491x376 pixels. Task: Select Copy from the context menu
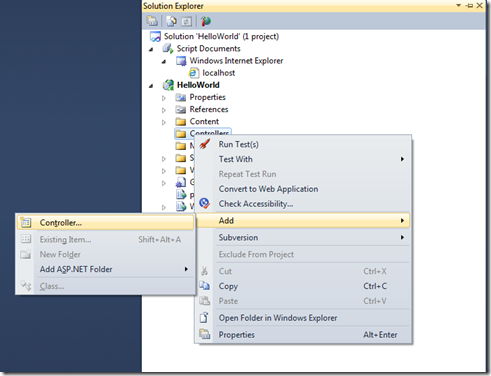coord(303,286)
